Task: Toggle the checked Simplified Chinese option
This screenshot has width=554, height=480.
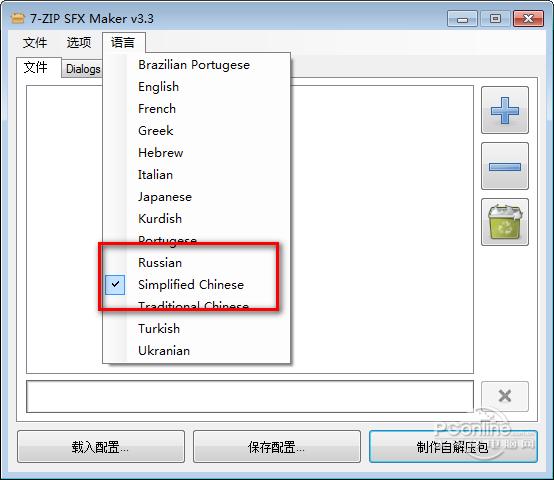Action: [196, 285]
